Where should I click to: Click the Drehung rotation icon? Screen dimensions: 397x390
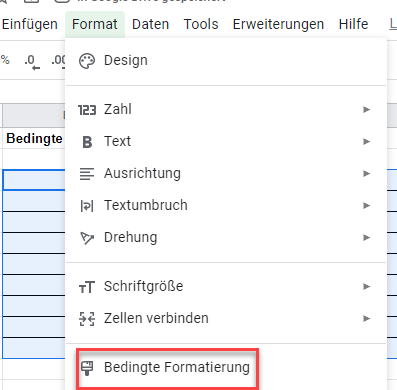click(87, 238)
